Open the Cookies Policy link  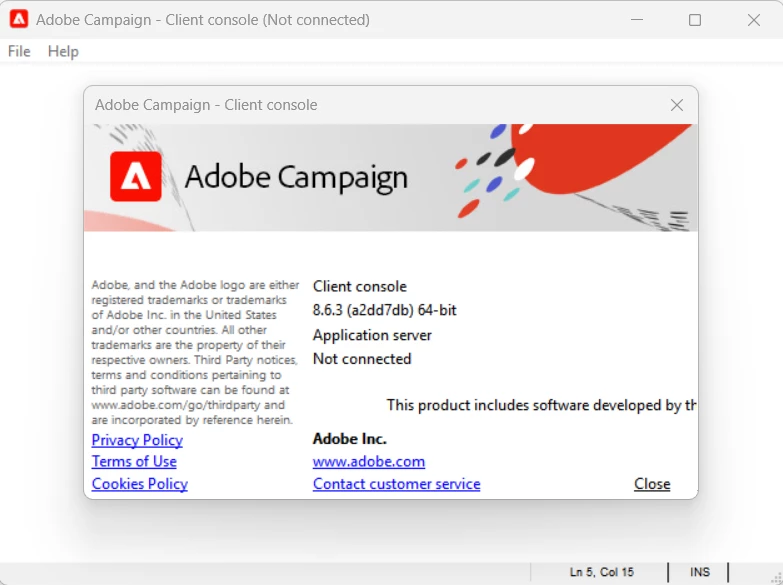[139, 484]
